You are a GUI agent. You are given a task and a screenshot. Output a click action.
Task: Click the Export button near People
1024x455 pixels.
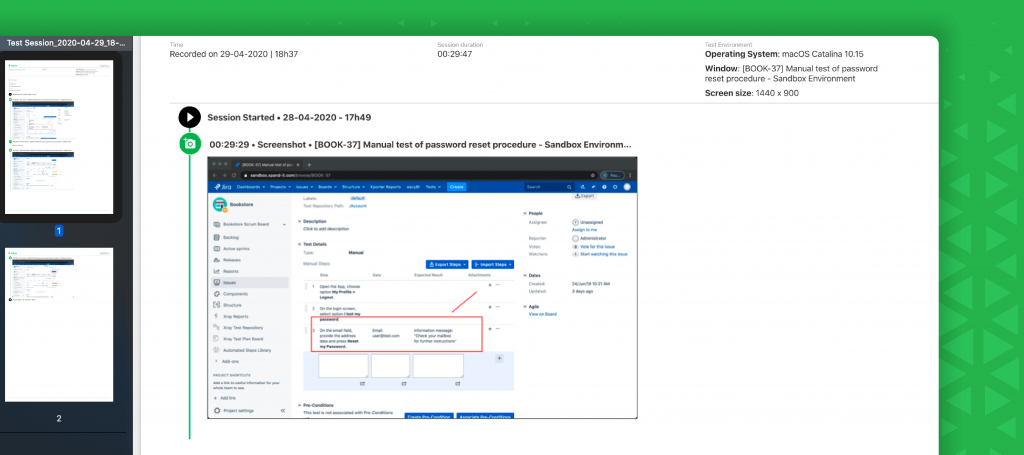pyautogui.click(x=584, y=195)
